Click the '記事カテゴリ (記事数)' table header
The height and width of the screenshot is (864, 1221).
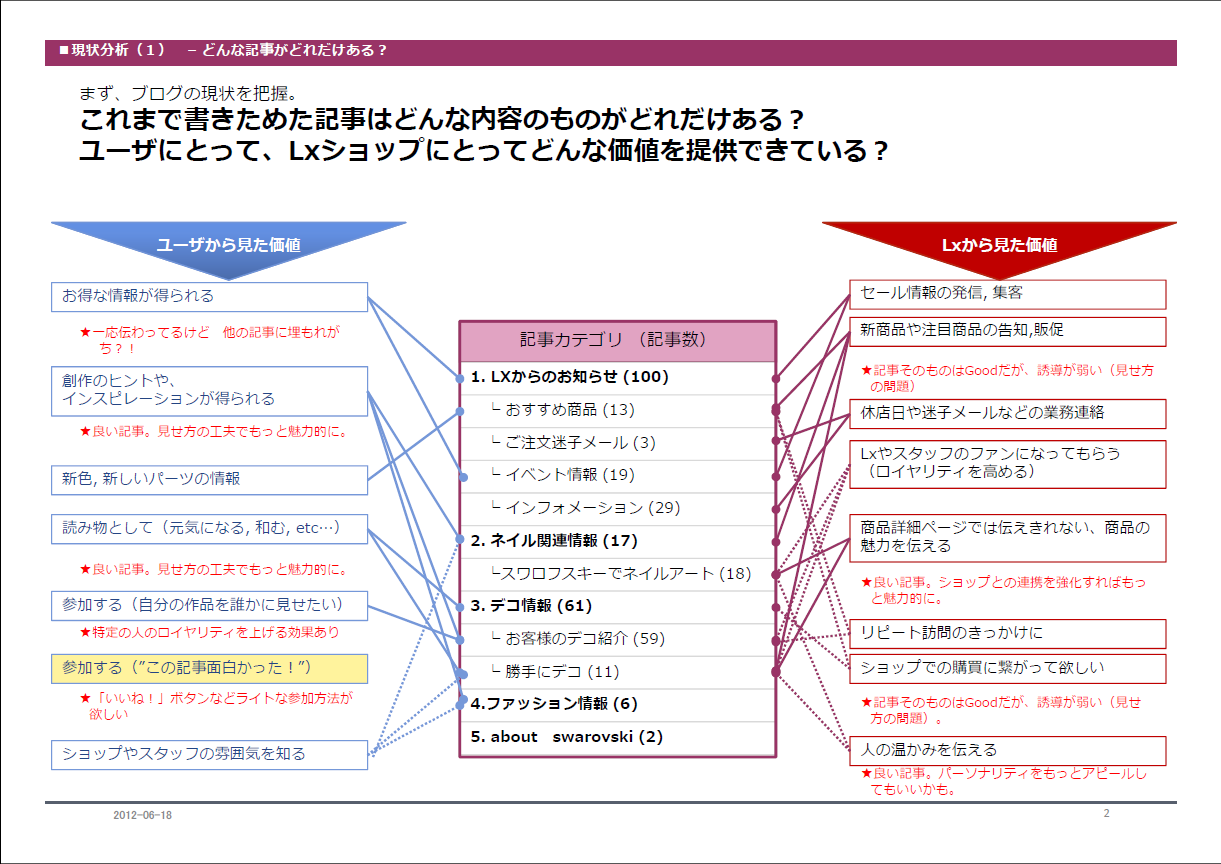click(x=617, y=341)
